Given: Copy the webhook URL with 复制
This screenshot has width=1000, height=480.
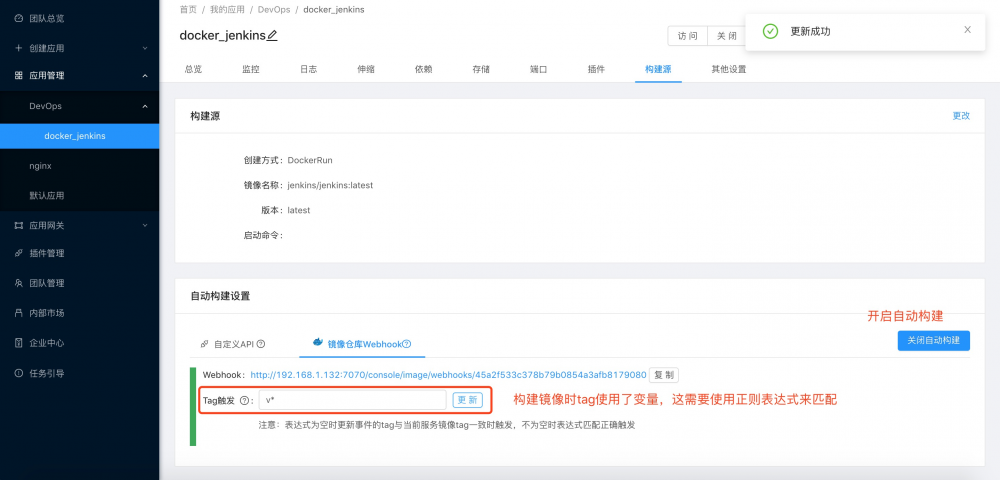Looking at the screenshot, I should coord(664,375).
